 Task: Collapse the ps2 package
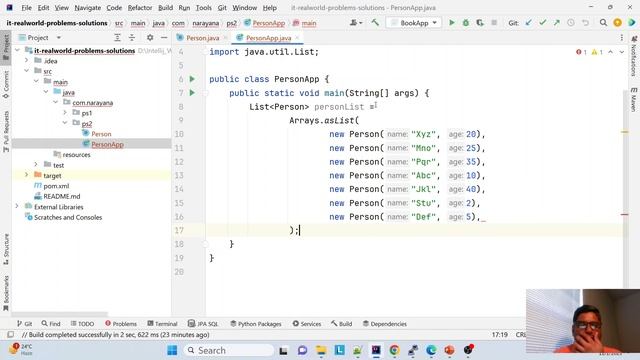coord(65,123)
